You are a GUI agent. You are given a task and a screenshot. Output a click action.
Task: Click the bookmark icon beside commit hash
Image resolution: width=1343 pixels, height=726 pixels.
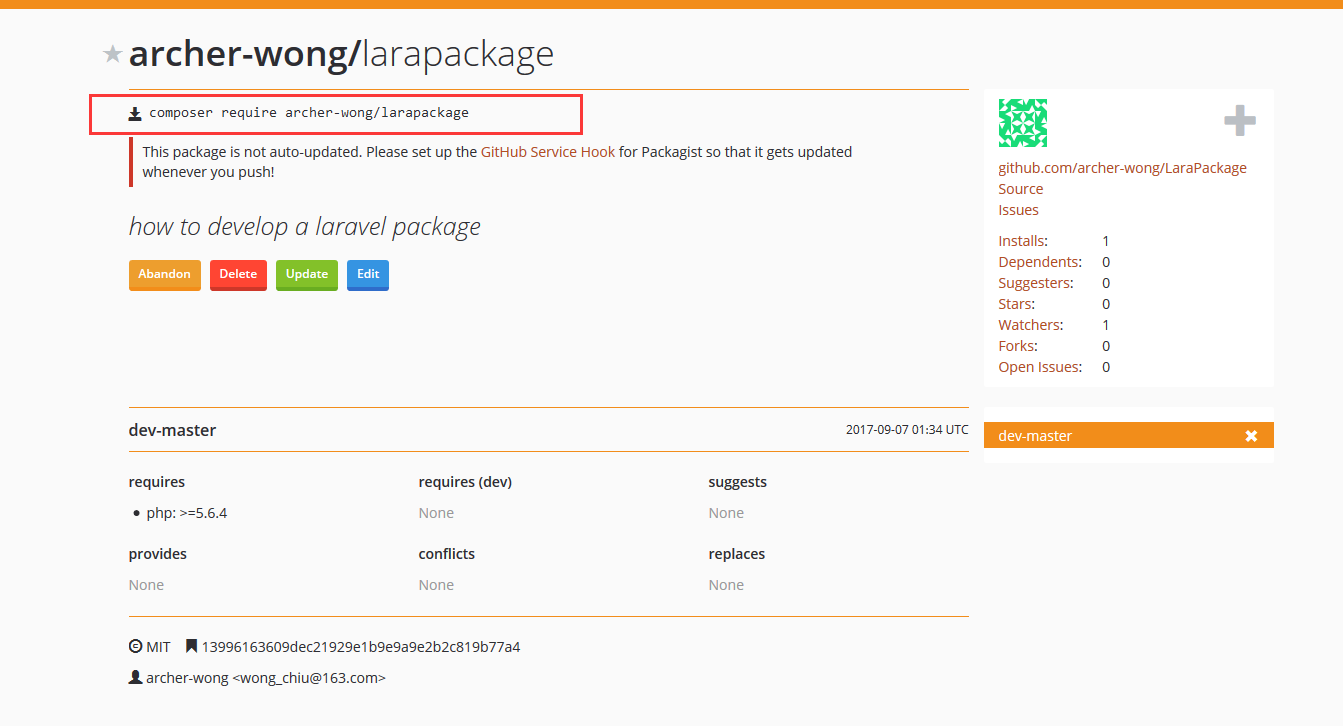pos(191,647)
